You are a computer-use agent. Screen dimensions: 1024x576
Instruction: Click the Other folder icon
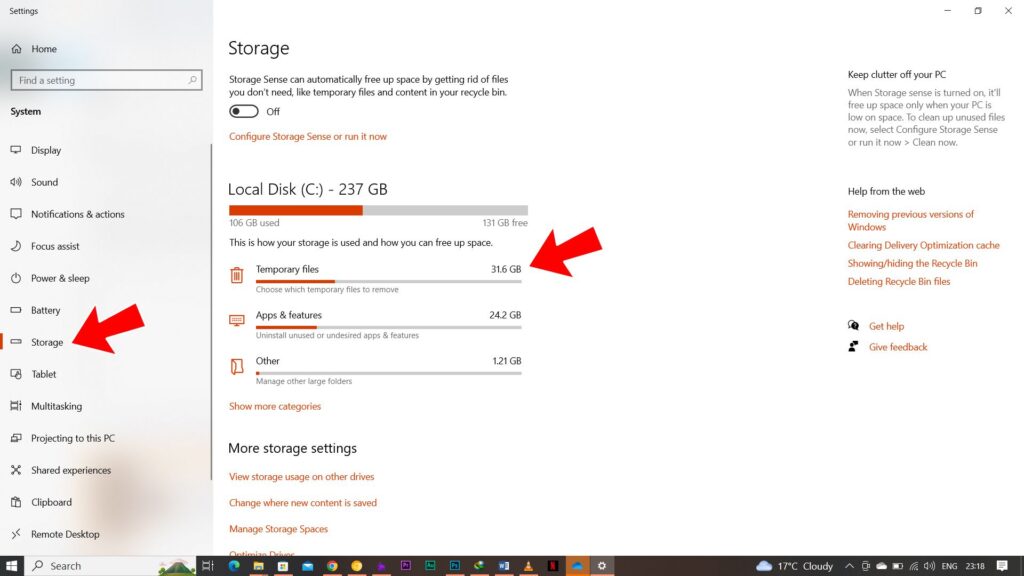[236, 366]
